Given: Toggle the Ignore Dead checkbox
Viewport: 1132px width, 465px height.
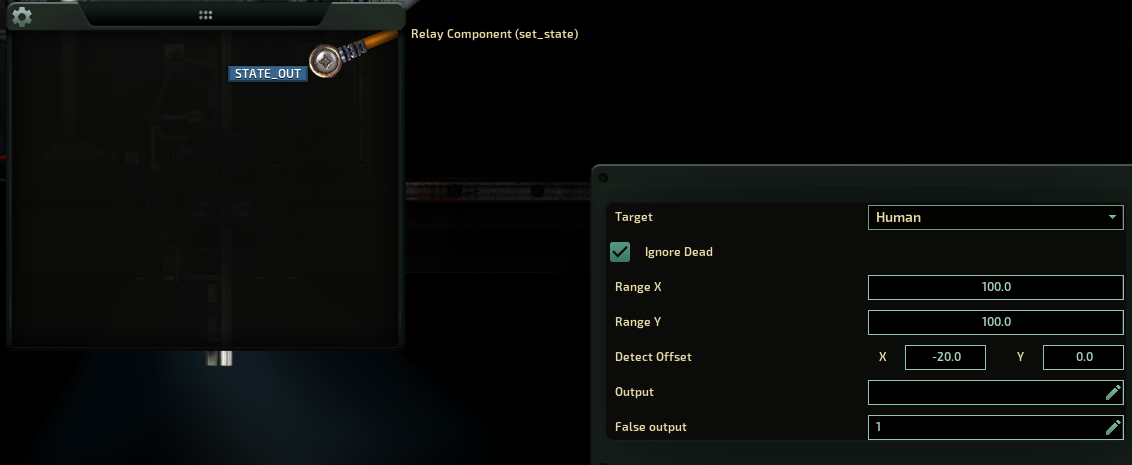Looking at the screenshot, I should click(x=620, y=252).
